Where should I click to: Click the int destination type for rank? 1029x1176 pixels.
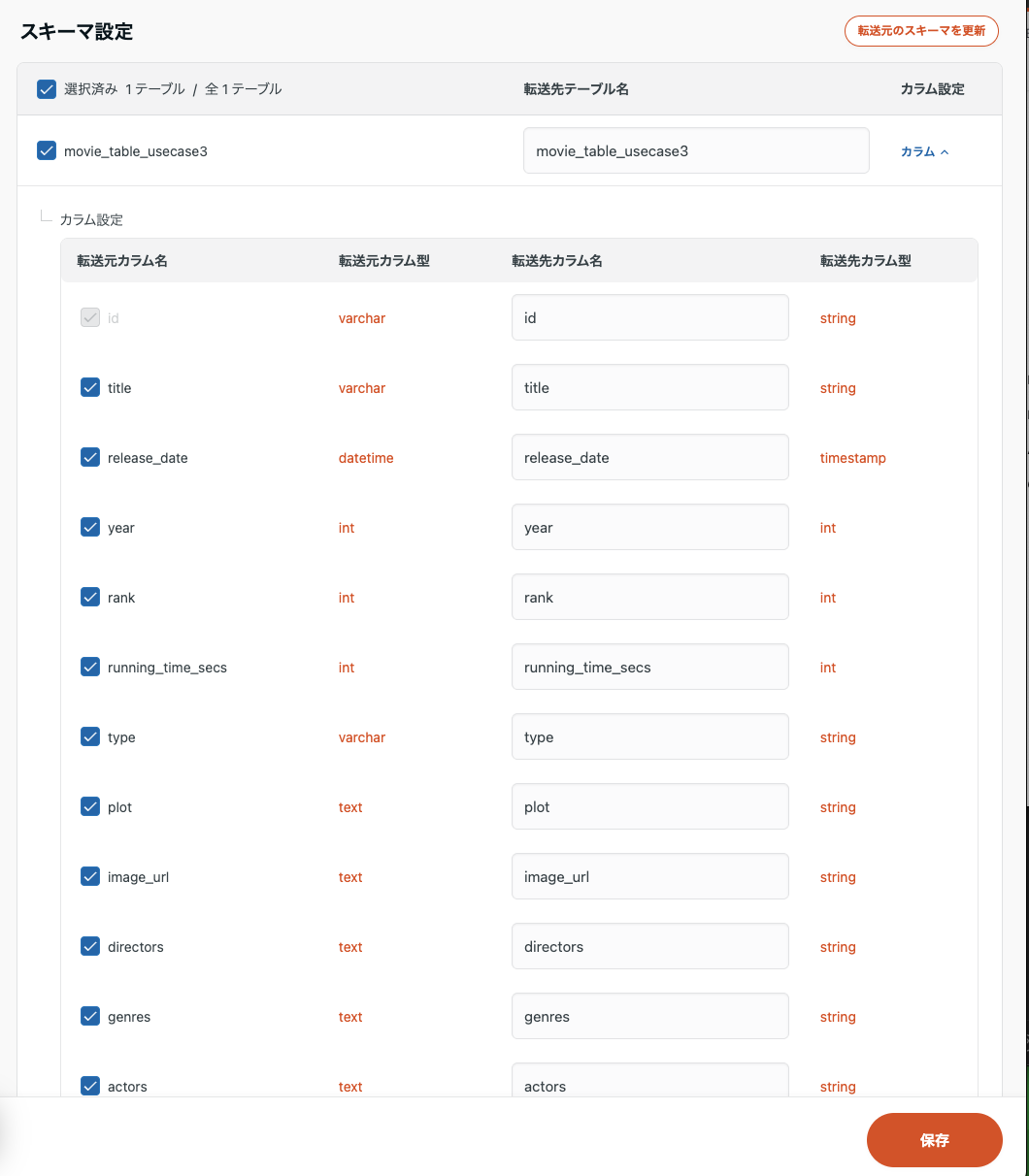[828, 598]
